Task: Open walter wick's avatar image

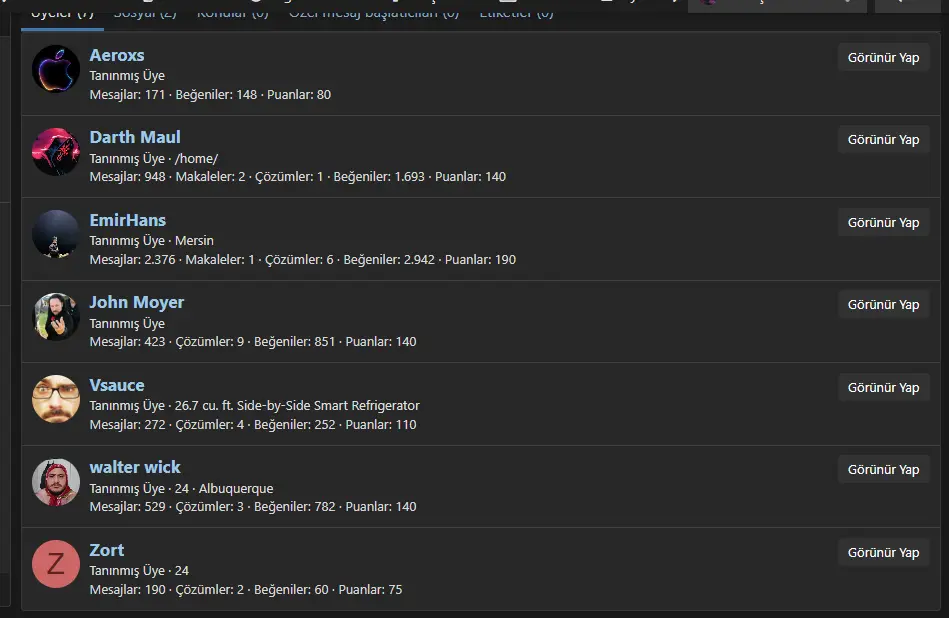Action: (56, 482)
